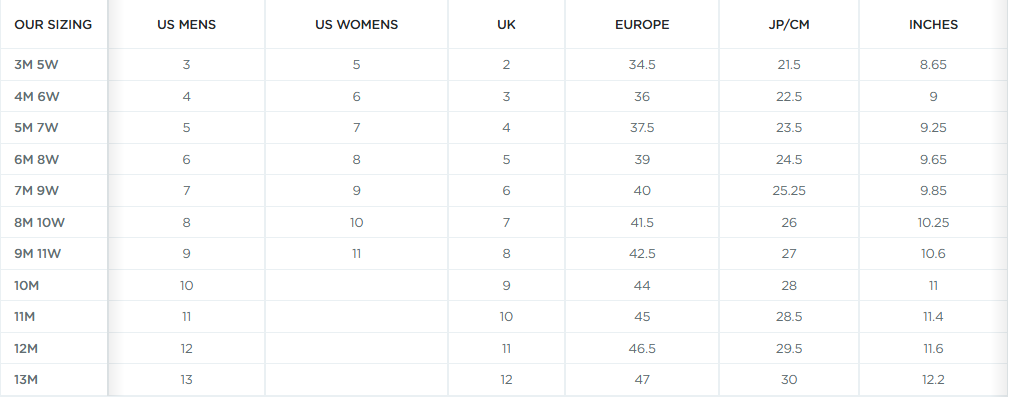Screen dimensions: 1009x397
Task: Click the OUR SIZING column header
Action: pyautogui.click(x=53, y=25)
